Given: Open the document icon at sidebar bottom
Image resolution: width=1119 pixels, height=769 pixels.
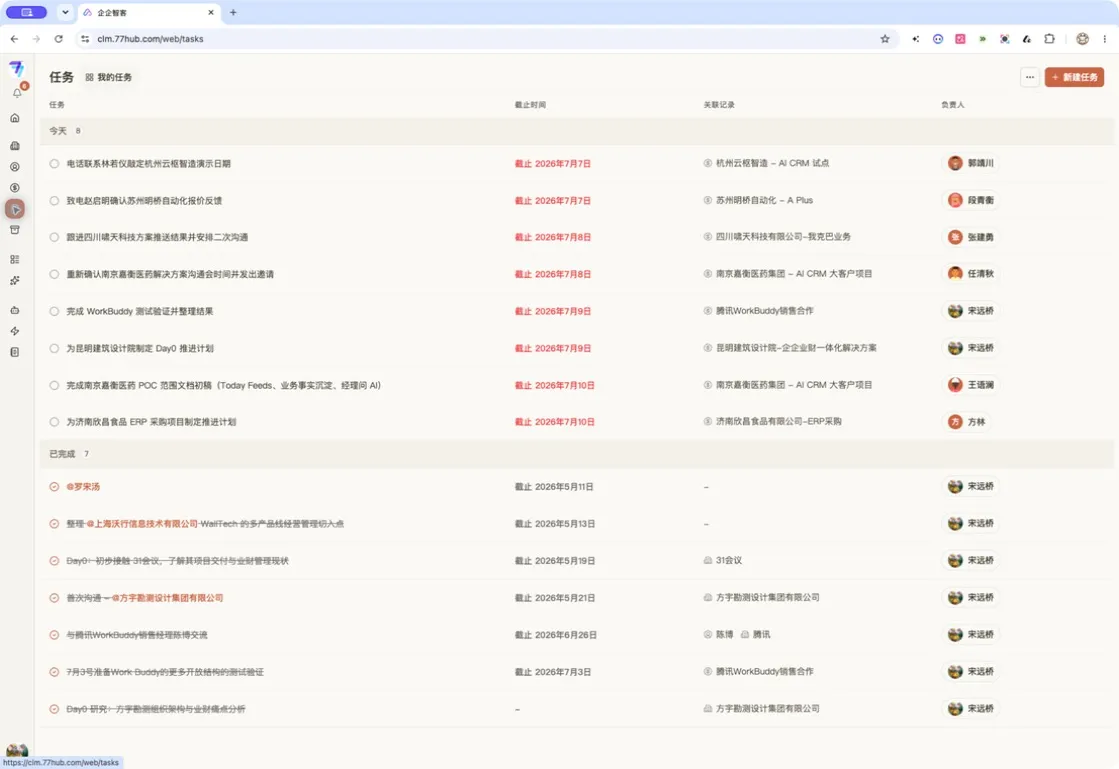Looking at the screenshot, I should click(x=15, y=352).
